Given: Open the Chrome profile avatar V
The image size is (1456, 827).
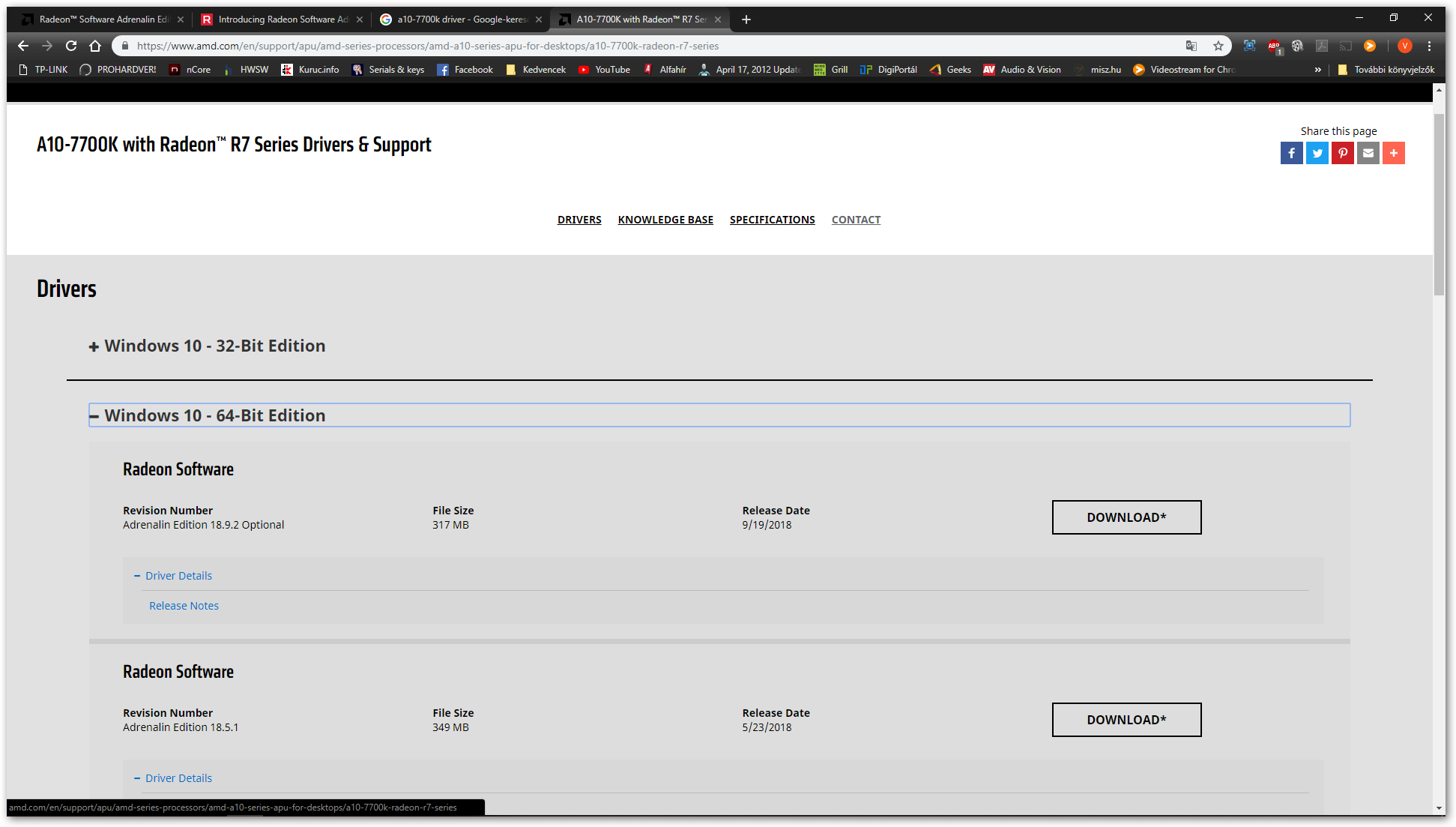Looking at the screenshot, I should click(x=1405, y=46).
